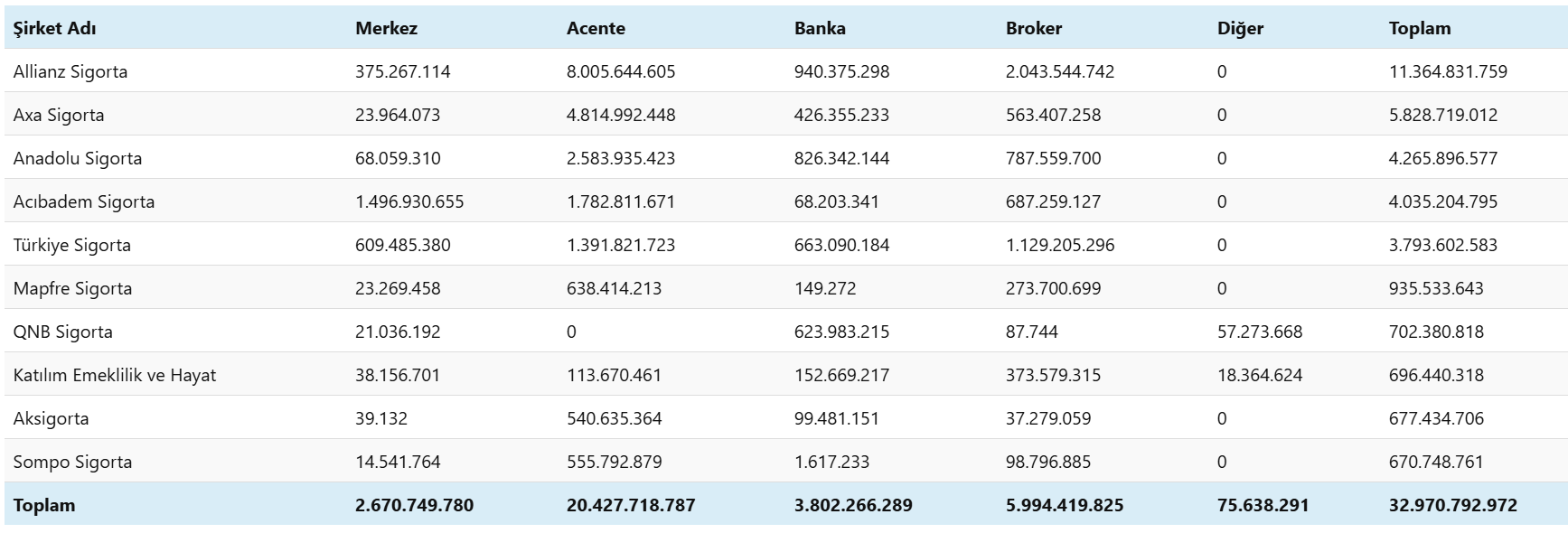Click the Mapfre Sigorta company name

72,288
